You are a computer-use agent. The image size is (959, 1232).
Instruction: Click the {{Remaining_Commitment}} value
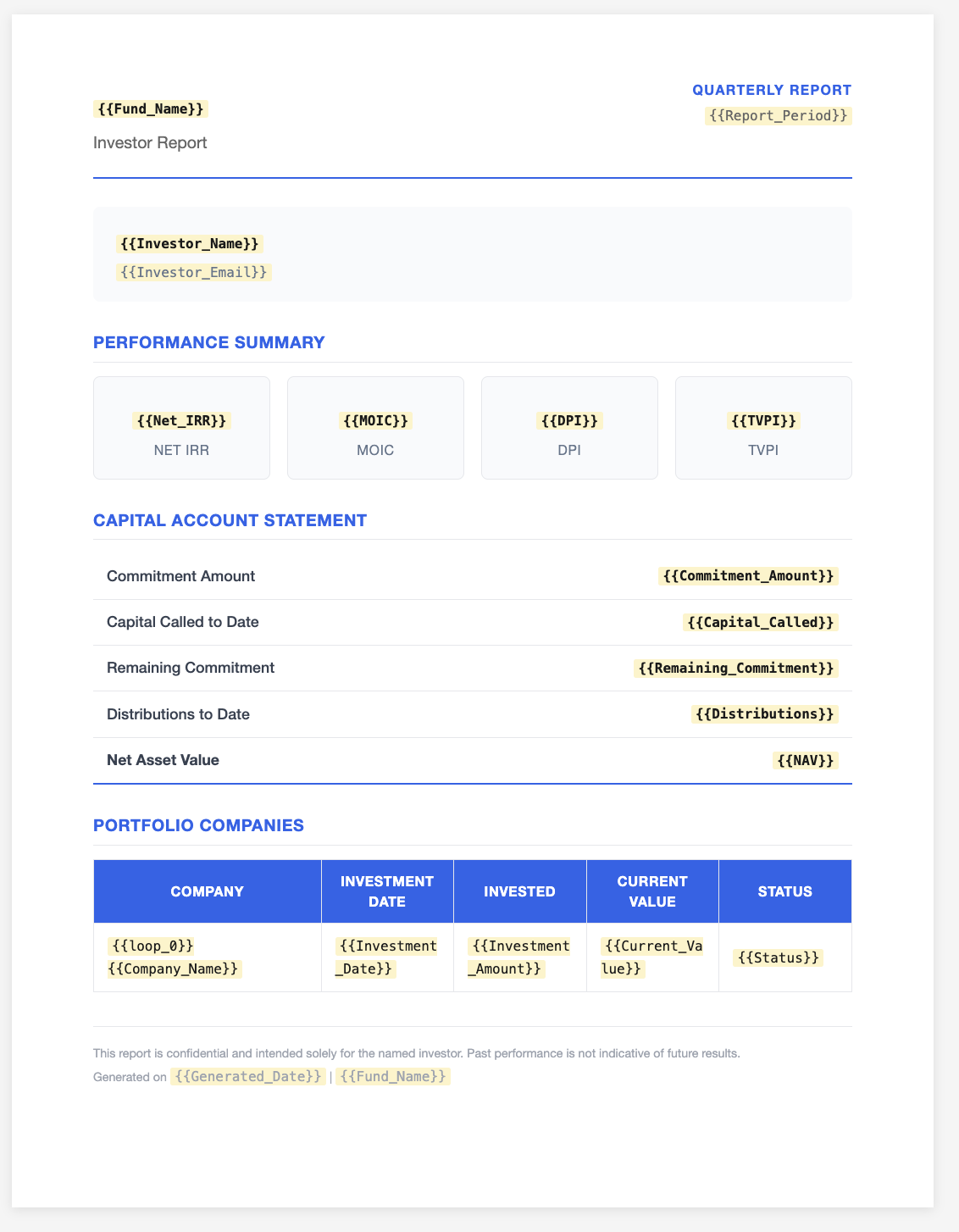tap(735, 668)
